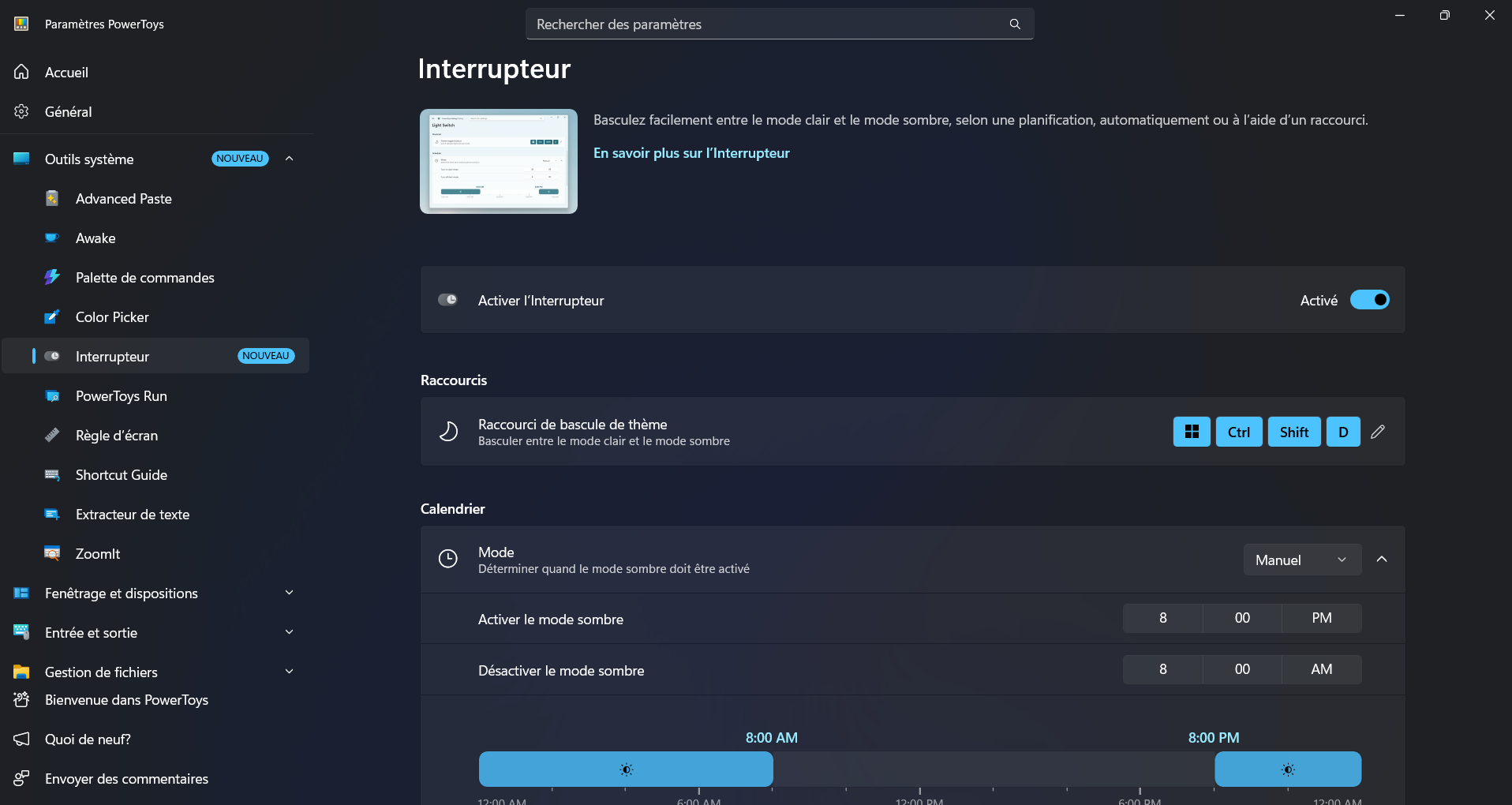Screen dimensions: 1512x805
Task: Collapse the Outils système section
Action: tap(288, 159)
